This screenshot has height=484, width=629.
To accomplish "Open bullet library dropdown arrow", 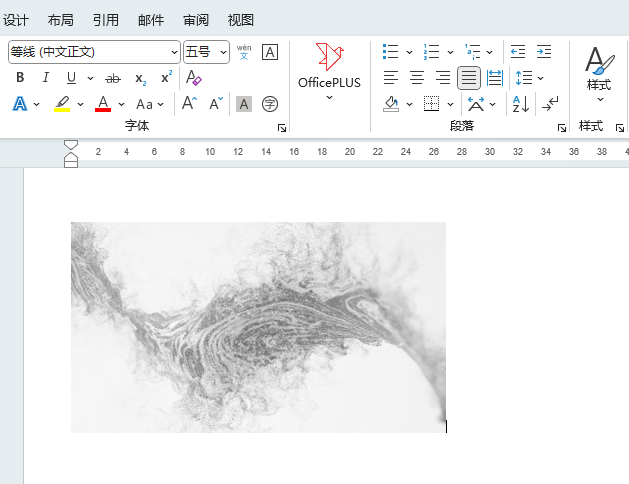I will [409, 52].
